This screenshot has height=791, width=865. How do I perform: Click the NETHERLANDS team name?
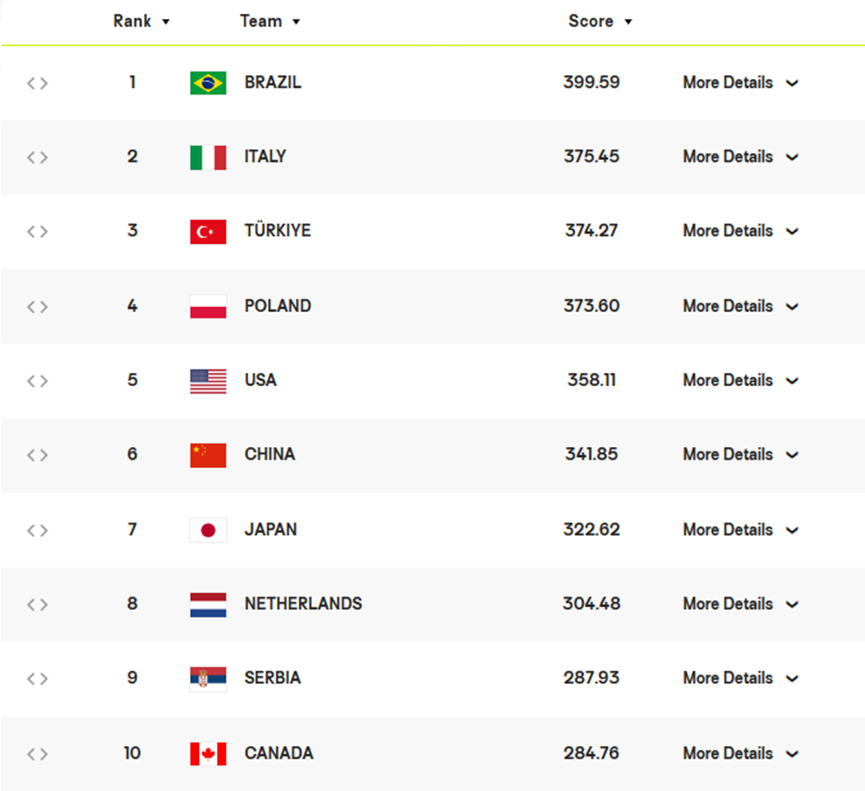303,604
